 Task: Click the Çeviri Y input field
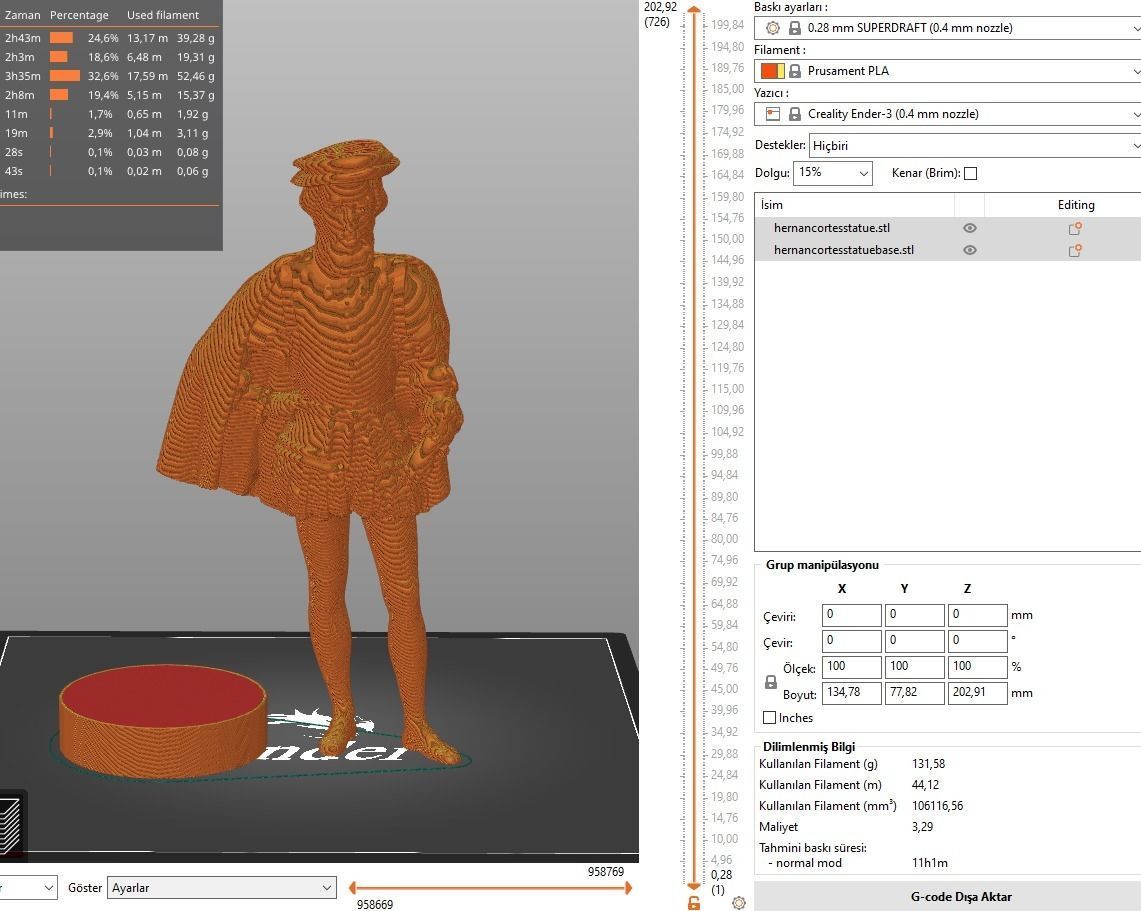coord(915,615)
